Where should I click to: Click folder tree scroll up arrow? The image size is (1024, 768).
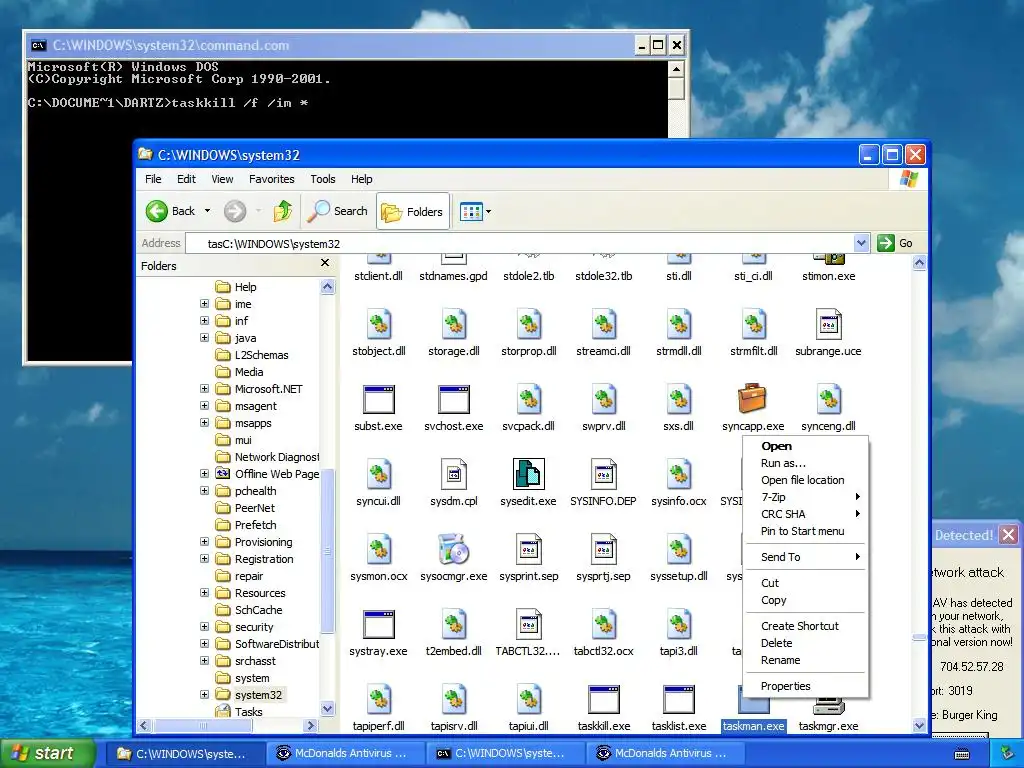[x=328, y=287]
